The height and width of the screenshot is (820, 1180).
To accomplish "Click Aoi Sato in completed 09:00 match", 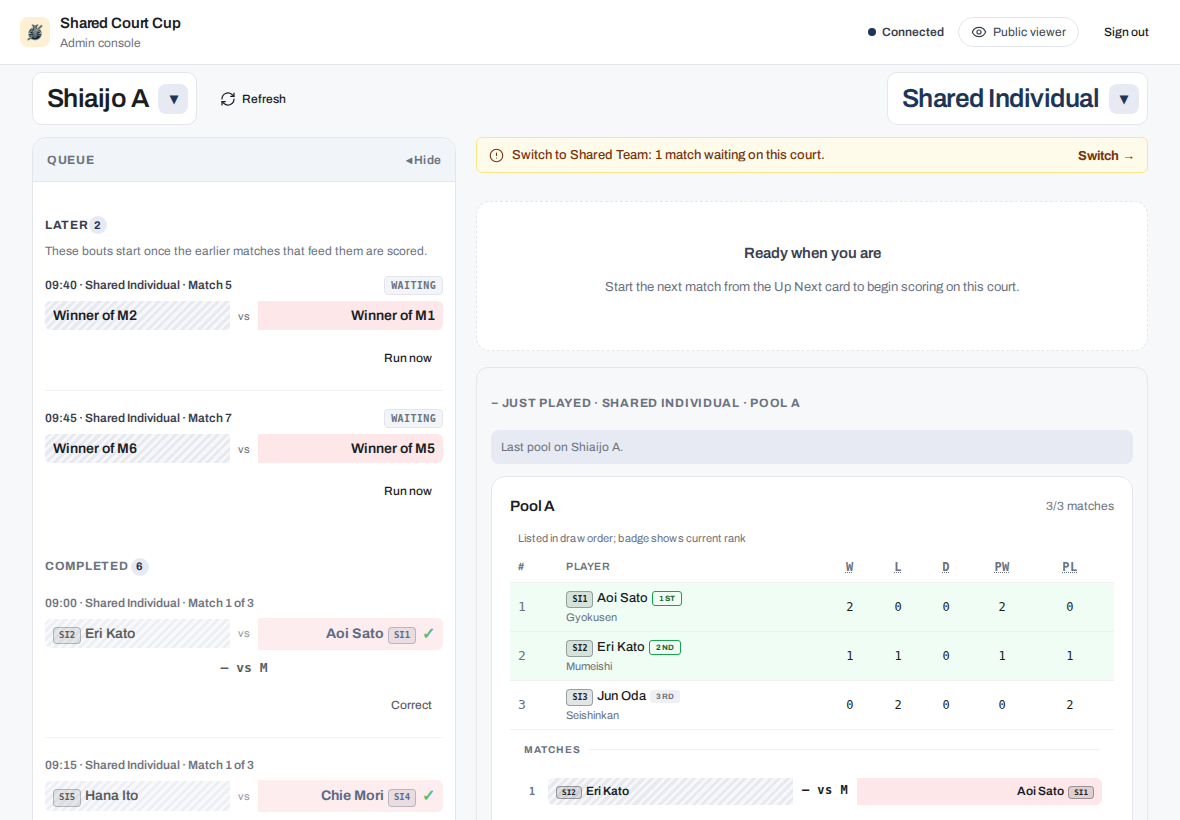I will (x=350, y=633).
